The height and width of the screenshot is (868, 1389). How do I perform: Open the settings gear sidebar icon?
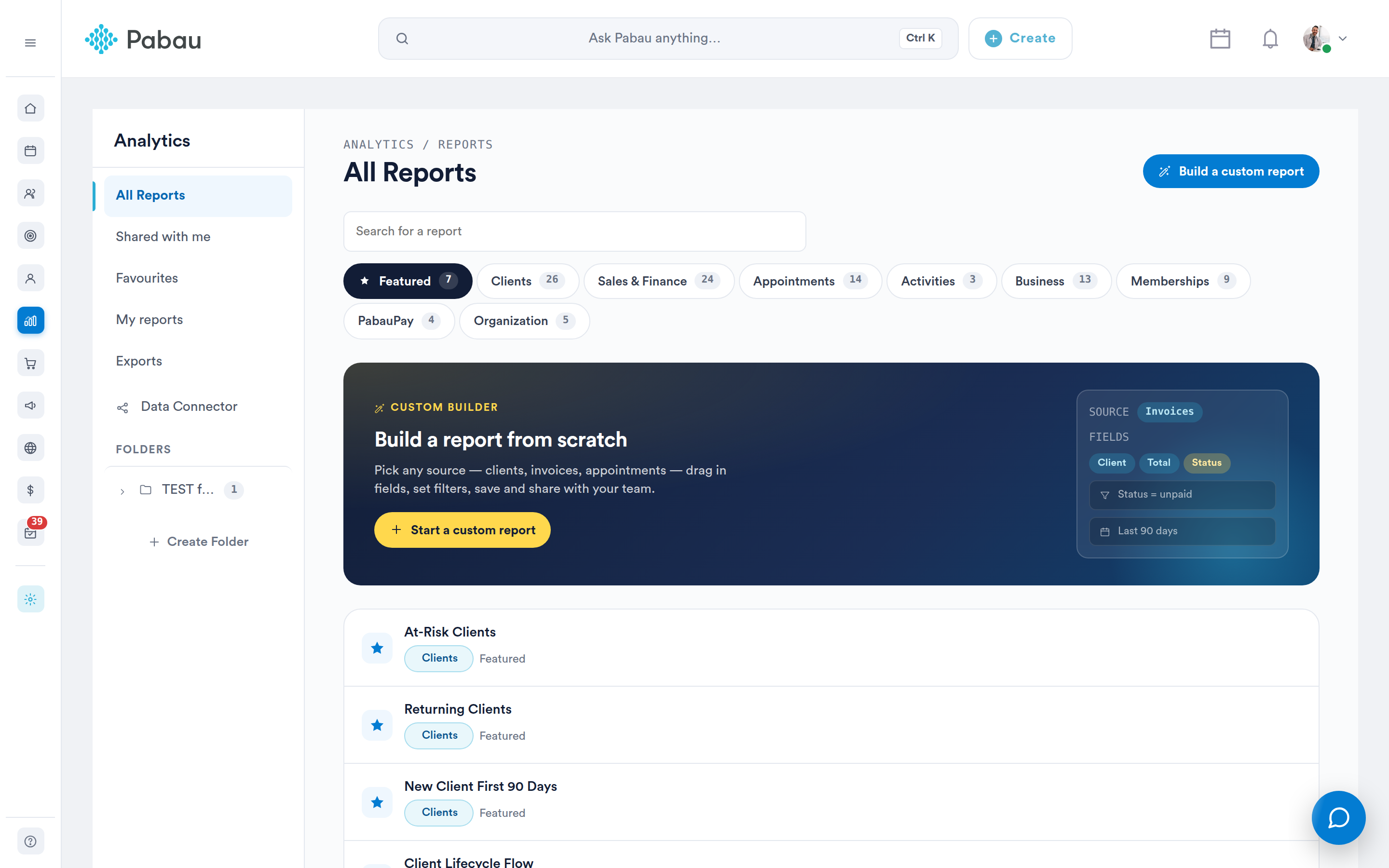click(x=30, y=599)
